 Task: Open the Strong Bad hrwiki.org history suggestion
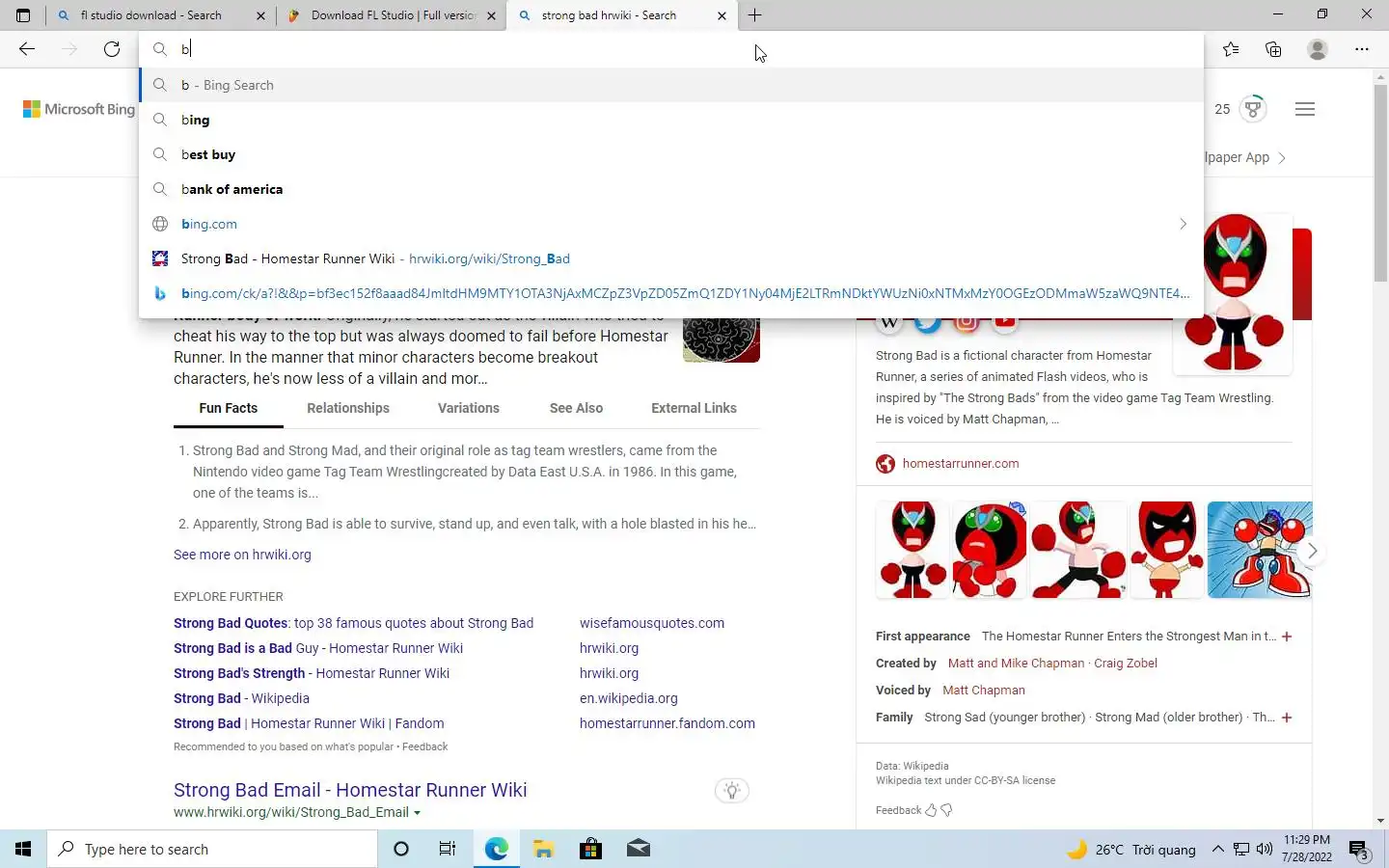click(x=671, y=258)
